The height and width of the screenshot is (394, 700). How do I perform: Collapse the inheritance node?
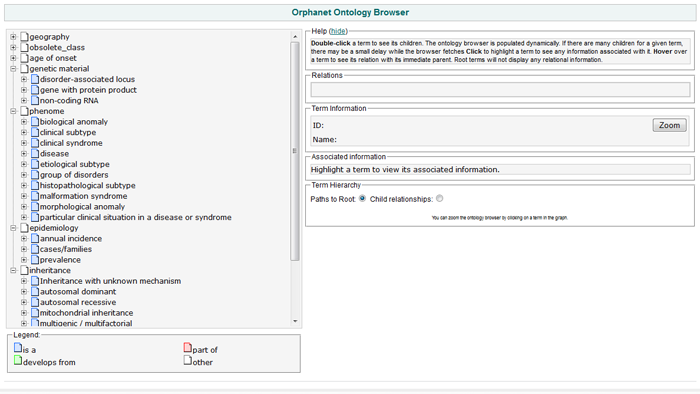point(13,270)
